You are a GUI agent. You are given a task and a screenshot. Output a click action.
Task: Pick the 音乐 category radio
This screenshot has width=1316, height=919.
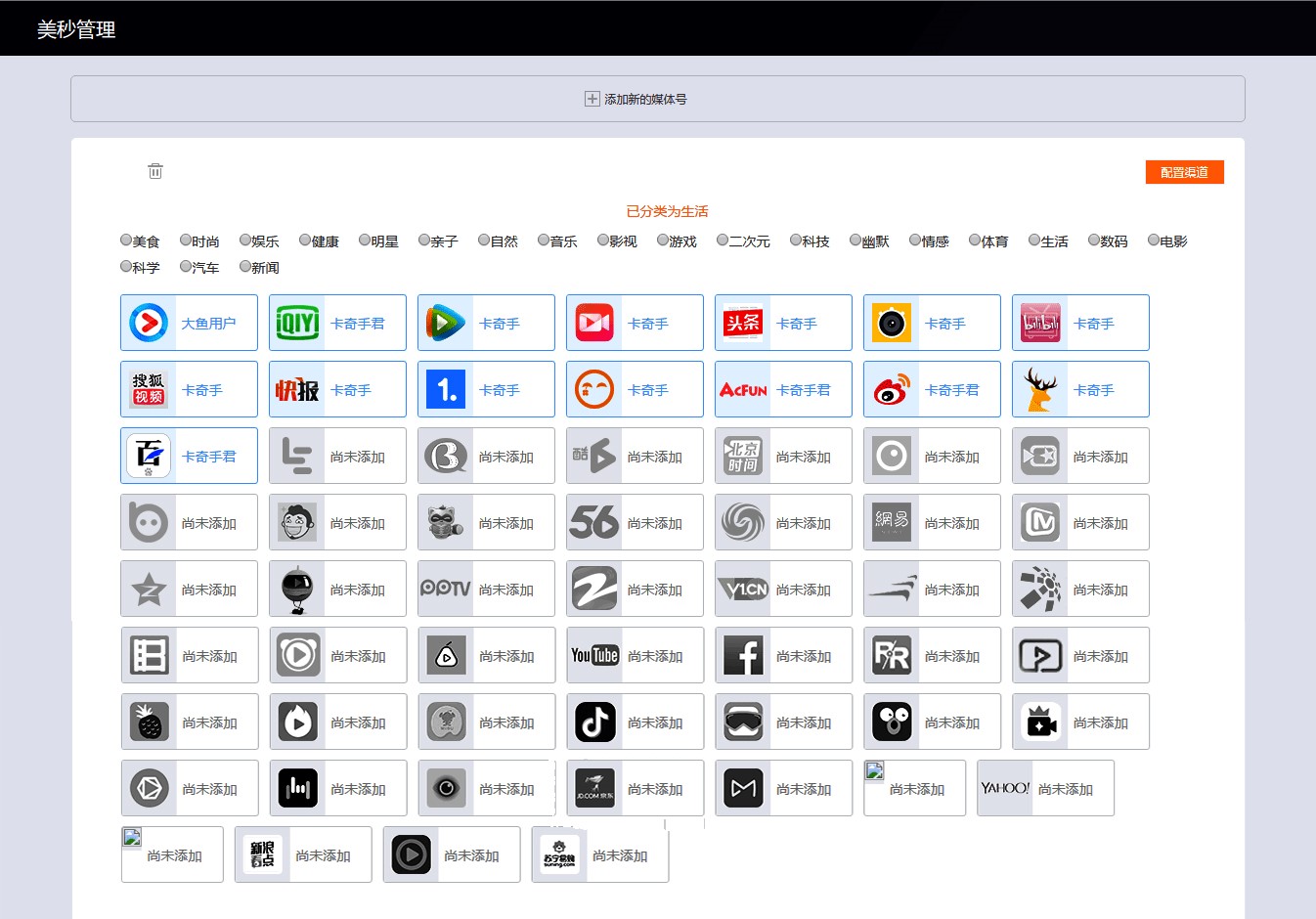point(544,240)
